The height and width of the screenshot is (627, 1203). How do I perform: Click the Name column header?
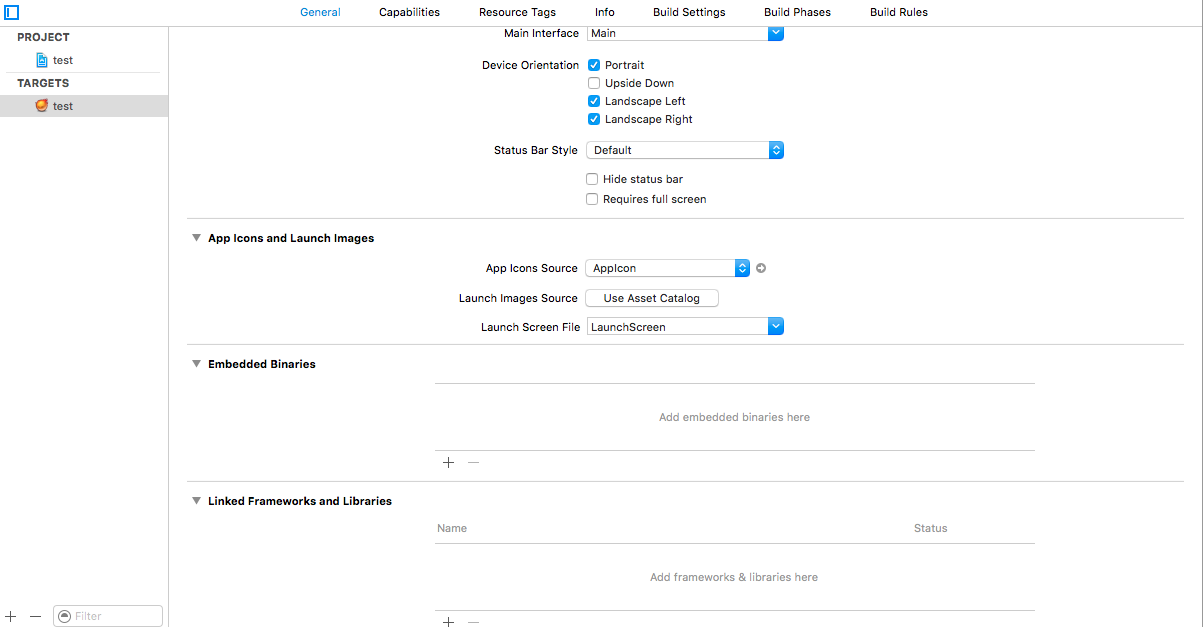click(x=452, y=528)
